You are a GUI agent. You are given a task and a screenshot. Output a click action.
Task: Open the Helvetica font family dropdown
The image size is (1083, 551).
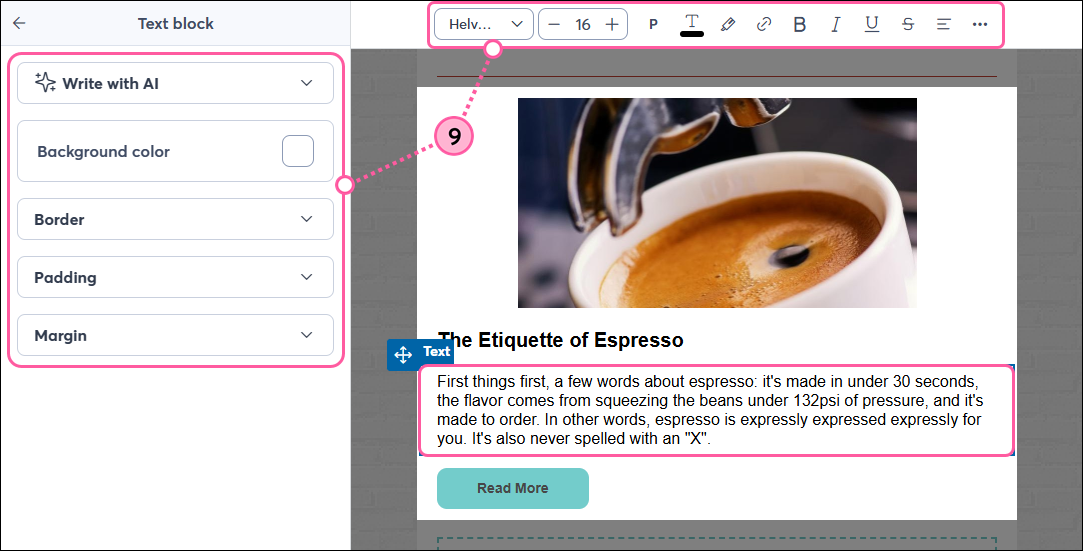[483, 24]
